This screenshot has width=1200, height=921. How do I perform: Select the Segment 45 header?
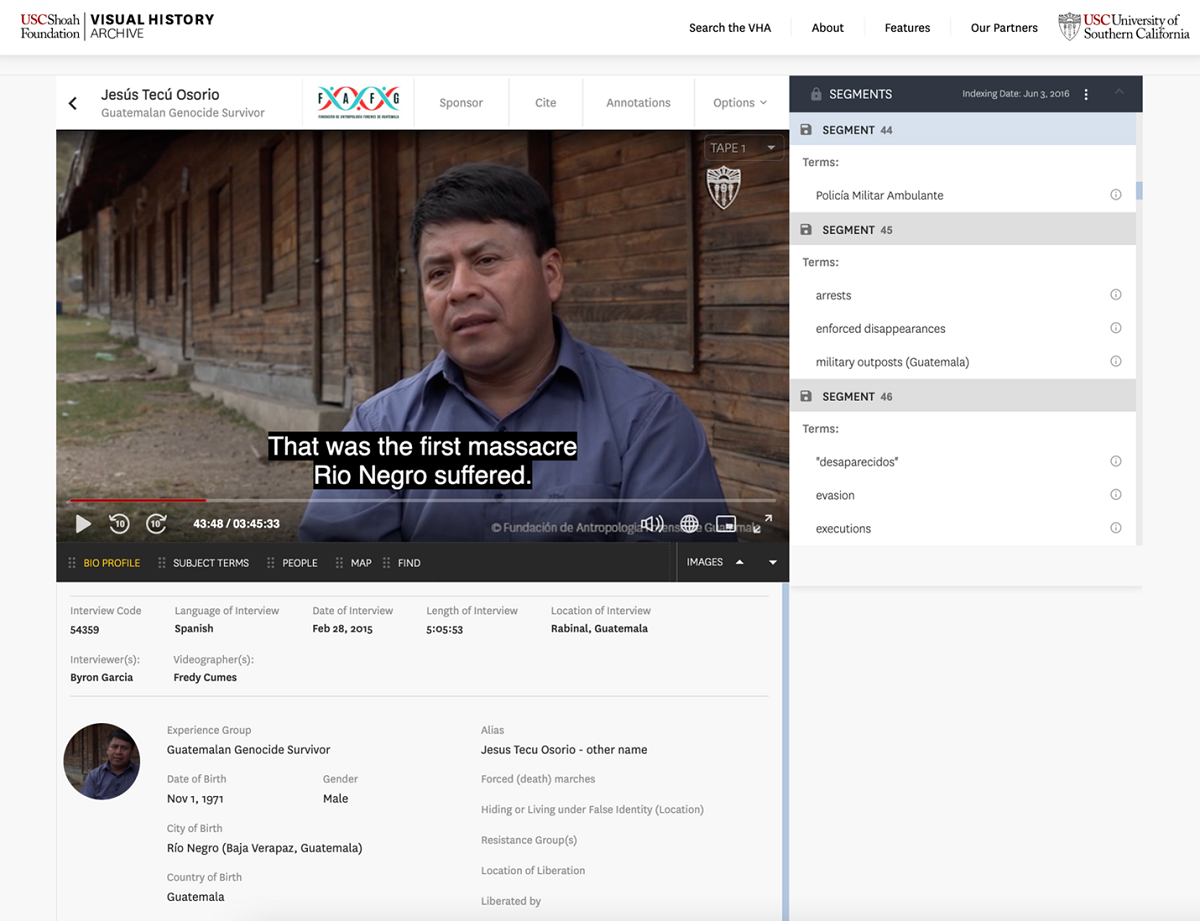pos(963,230)
